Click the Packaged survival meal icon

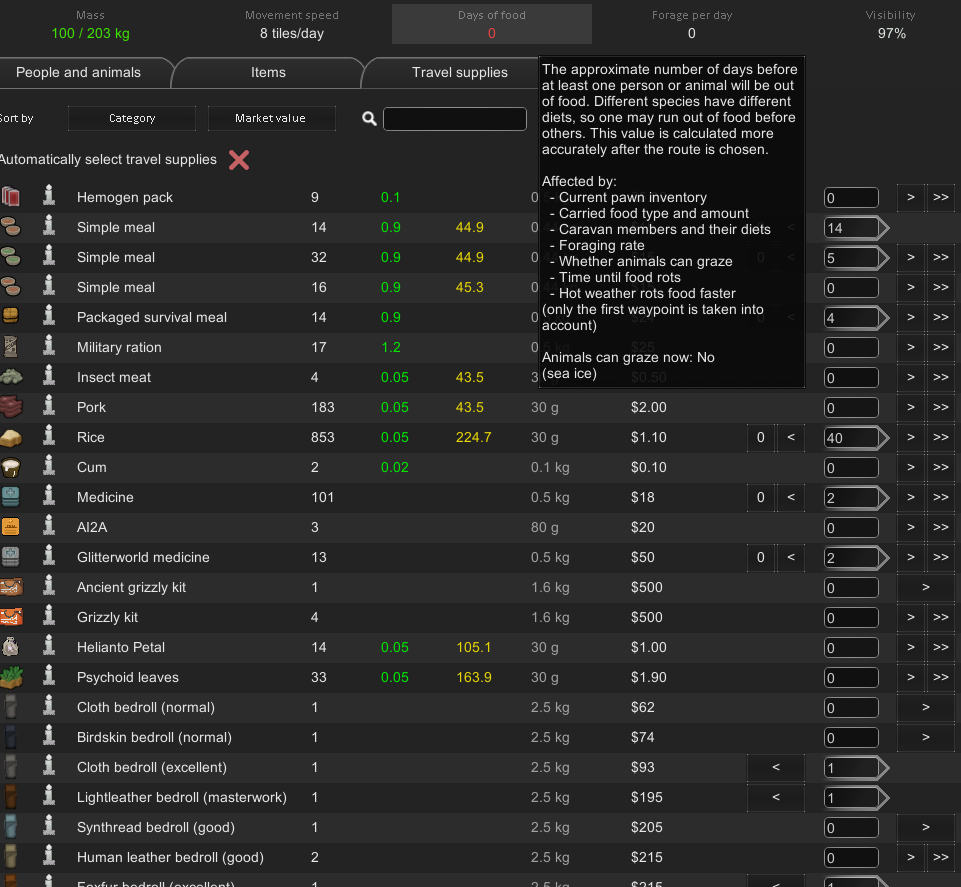click(x=11, y=317)
